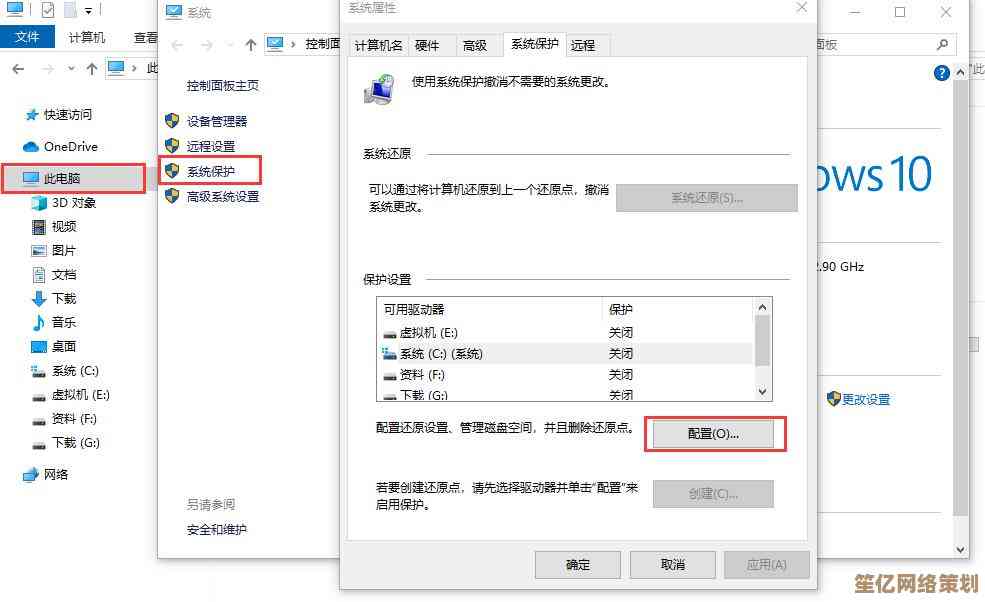Select 资料 (F:) drive in protection list
The width and height of the screenshot is (985, 602).
[x=564, y=375]
